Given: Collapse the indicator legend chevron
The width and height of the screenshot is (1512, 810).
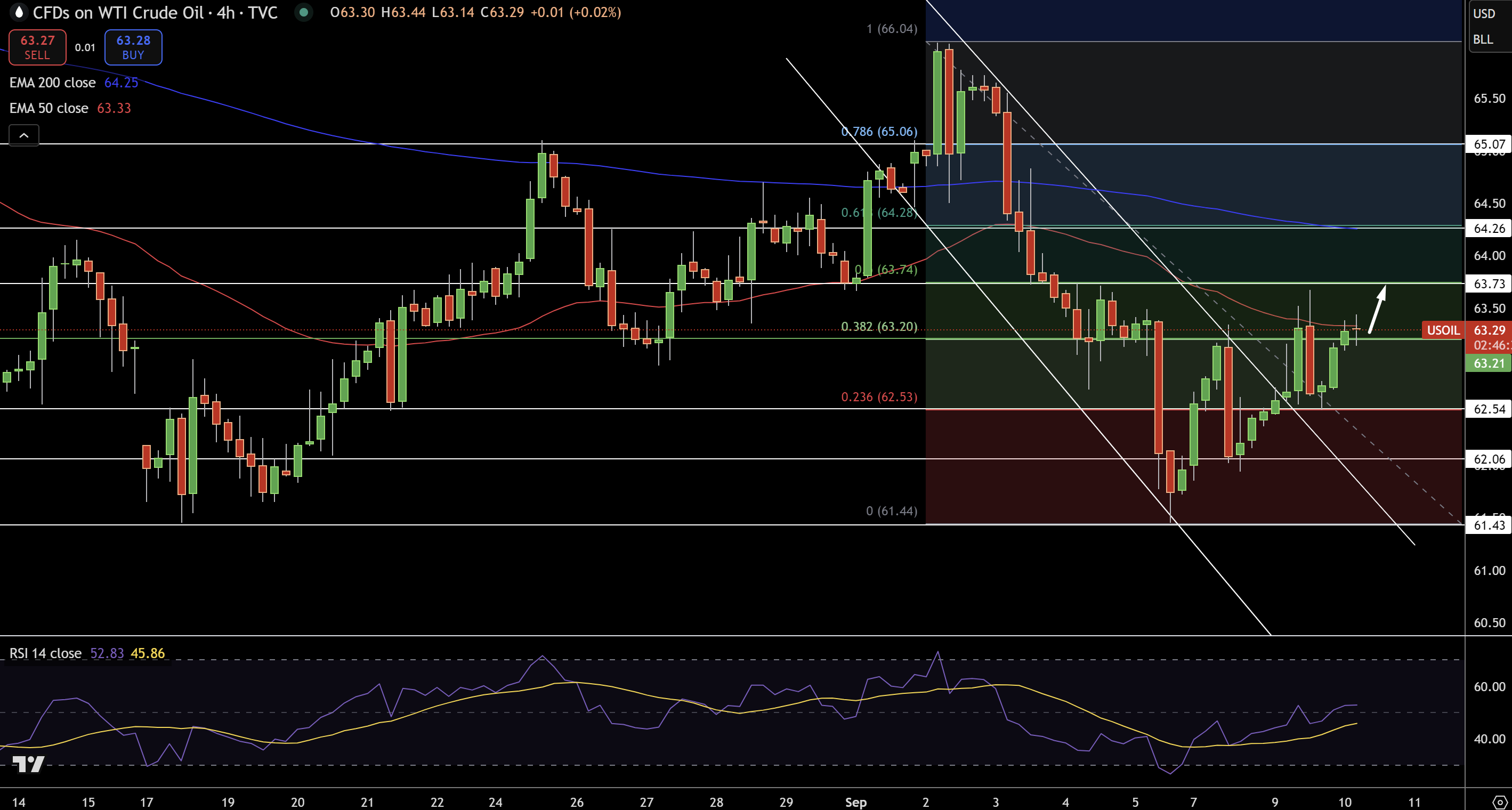Looking at the screenshot, I should click(24, 135).
